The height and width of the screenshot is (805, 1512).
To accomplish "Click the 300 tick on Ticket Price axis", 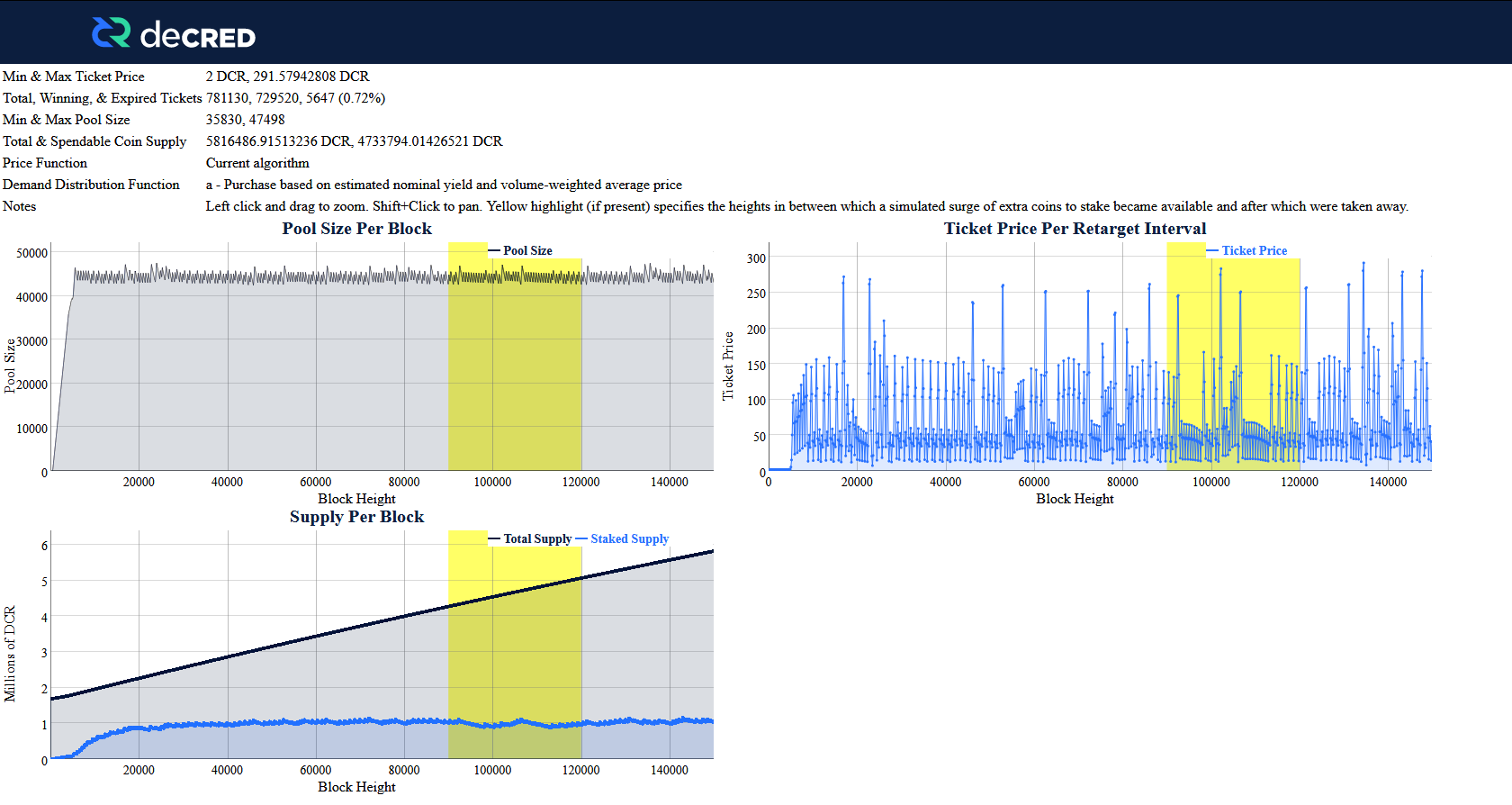I will point(757,258).
